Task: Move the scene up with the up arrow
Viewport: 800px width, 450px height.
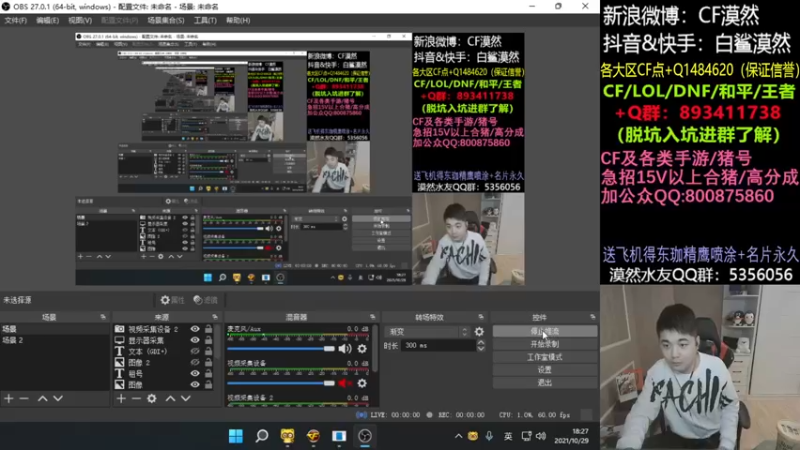Action: [42, 398]
